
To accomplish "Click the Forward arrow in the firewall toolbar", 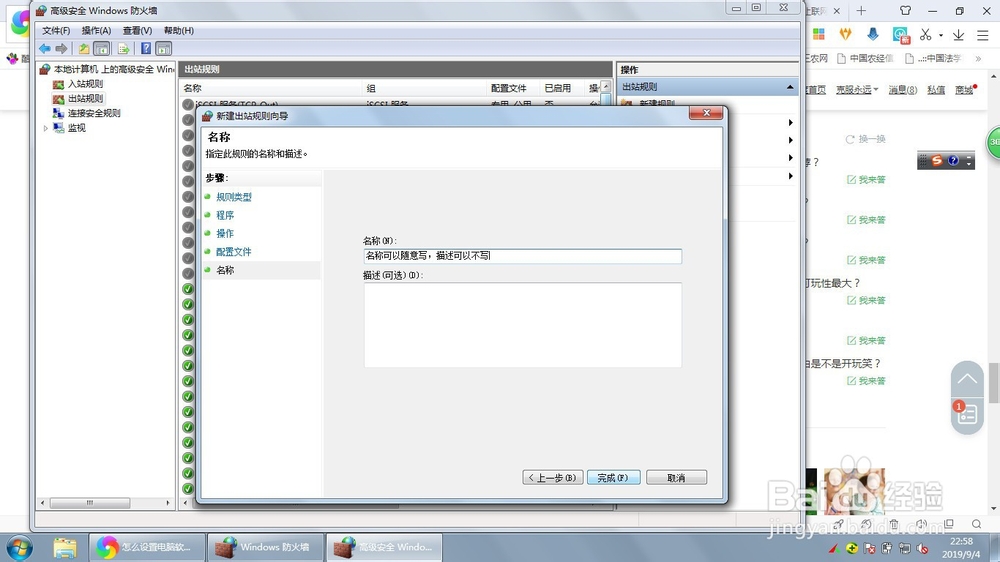I will 61,48.
